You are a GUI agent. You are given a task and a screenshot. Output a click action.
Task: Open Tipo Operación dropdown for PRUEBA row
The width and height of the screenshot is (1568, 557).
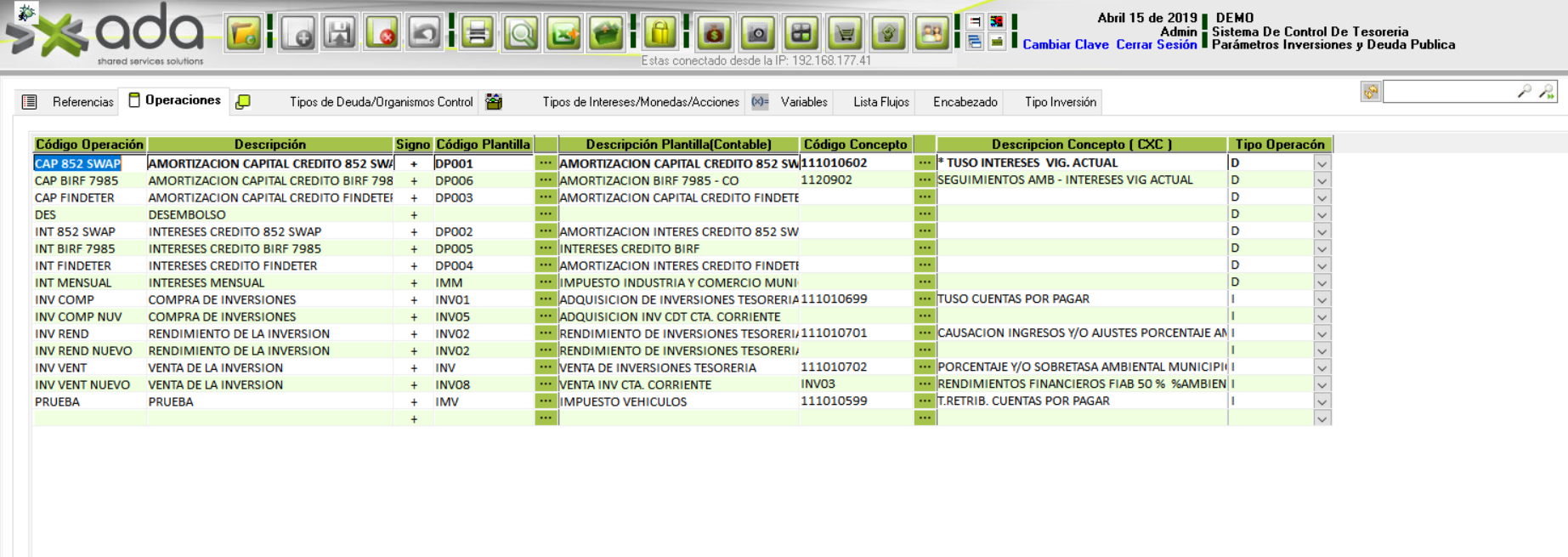1322,401
